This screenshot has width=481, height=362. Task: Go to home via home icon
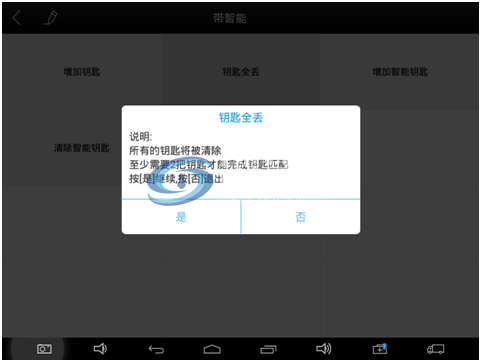(x=212, y=349)
